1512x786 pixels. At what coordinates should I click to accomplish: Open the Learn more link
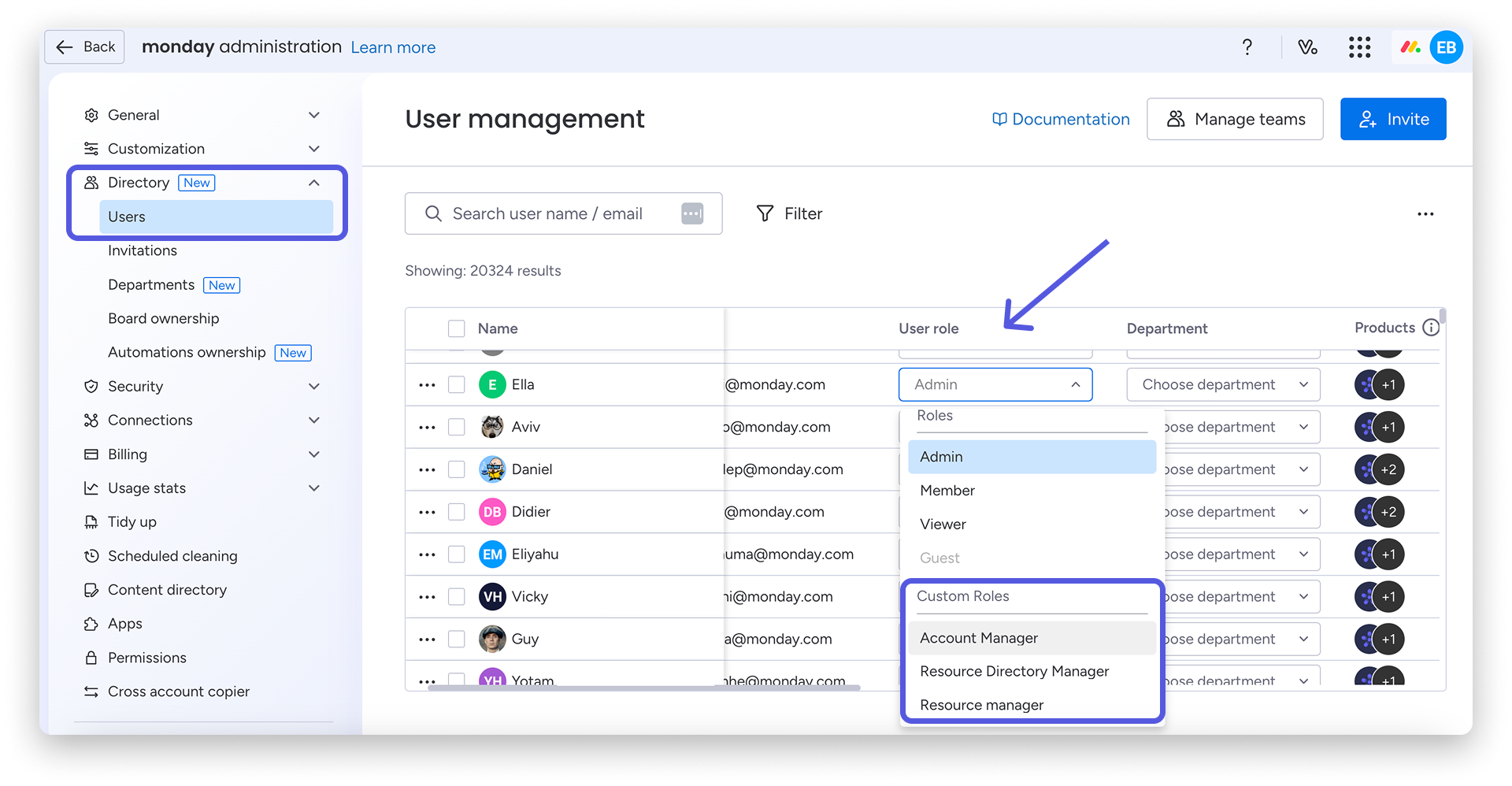tap(393, 47)
